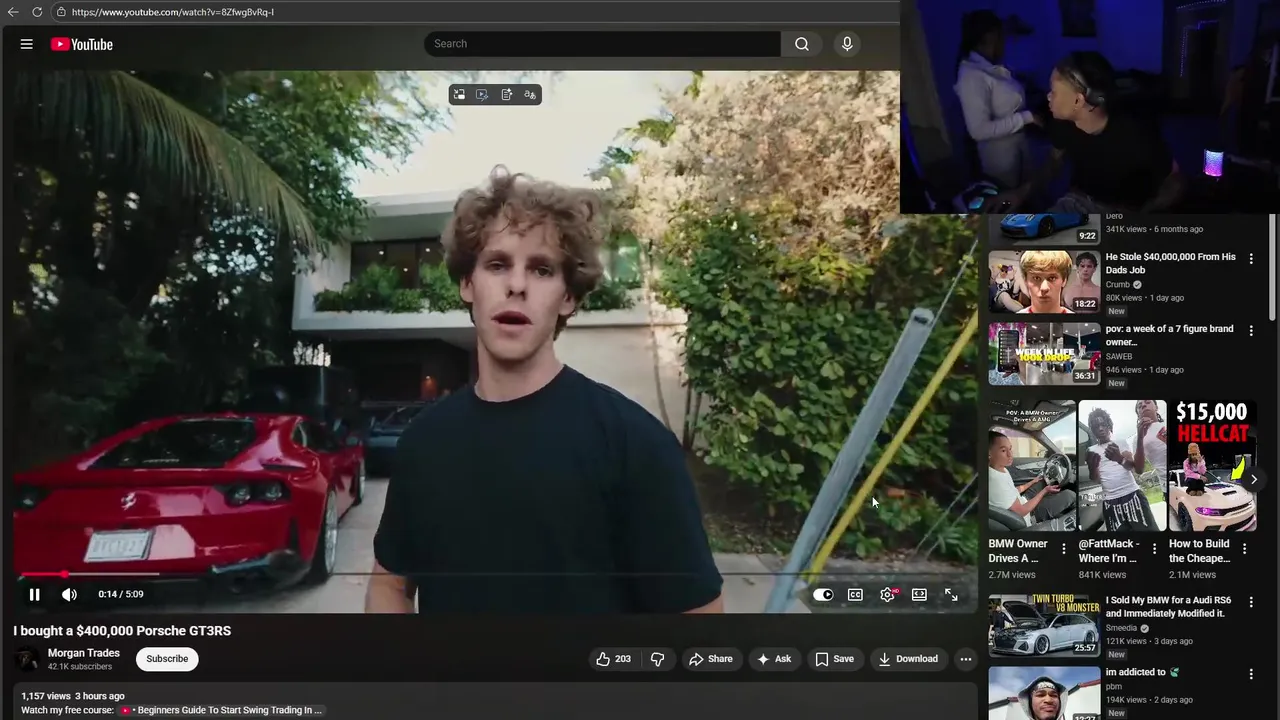Image resolution: width=1280 pixels, height=720 pixels.
Task: Dislike the video
Action: click(657, 659)
